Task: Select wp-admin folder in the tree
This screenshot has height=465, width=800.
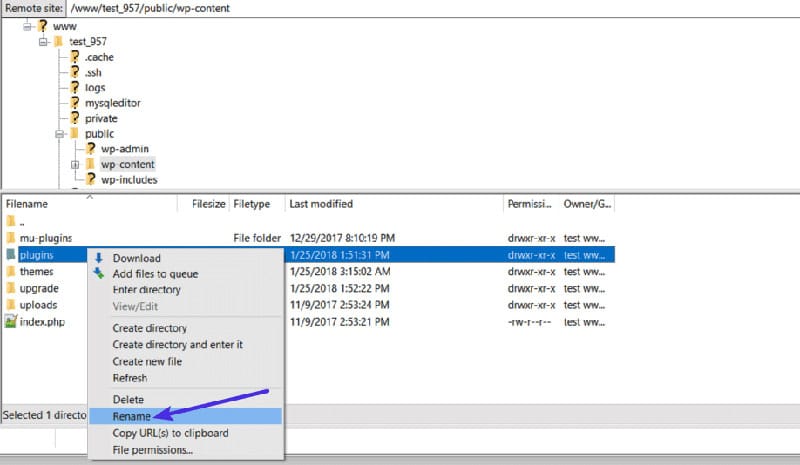Action: [x=124, y=148]
